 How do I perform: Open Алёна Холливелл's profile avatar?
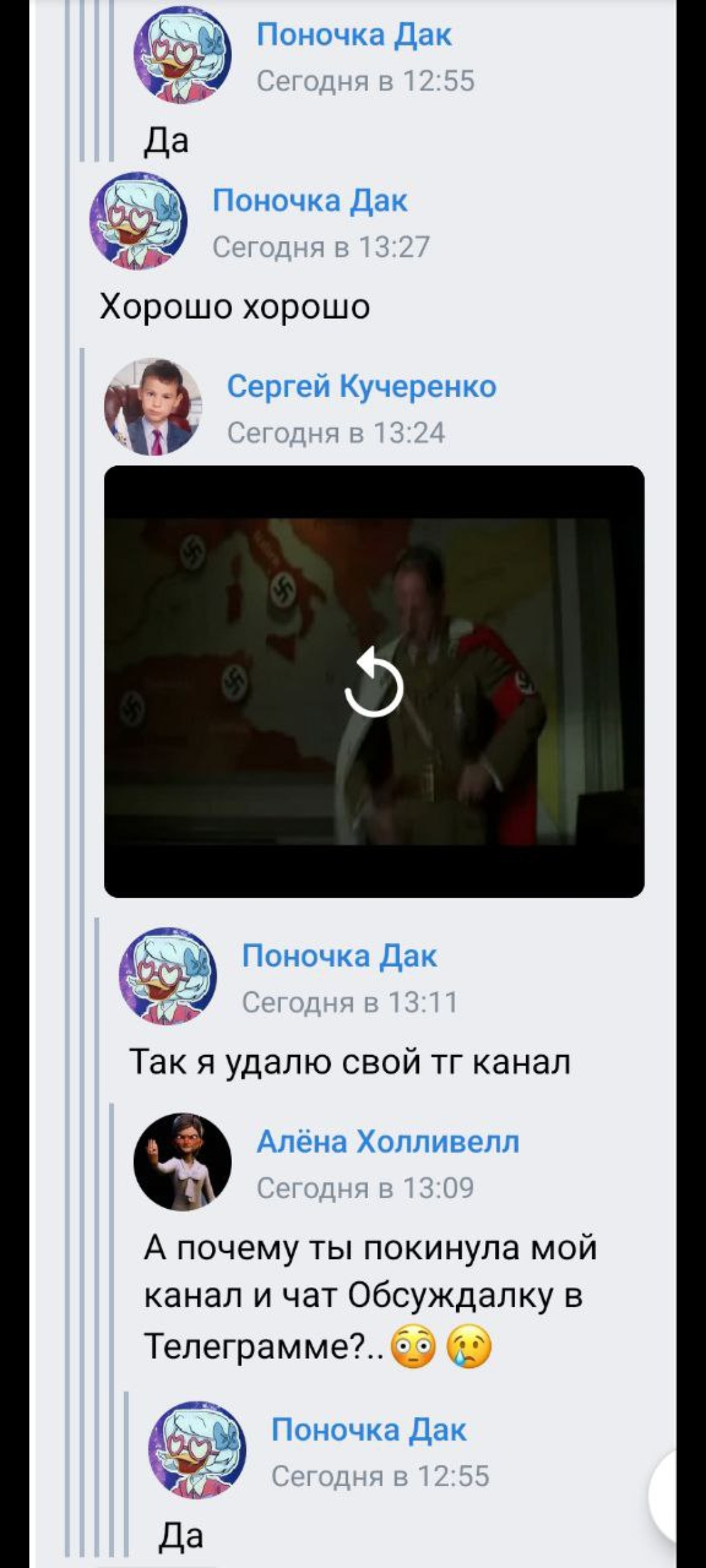pos(182,1162)
